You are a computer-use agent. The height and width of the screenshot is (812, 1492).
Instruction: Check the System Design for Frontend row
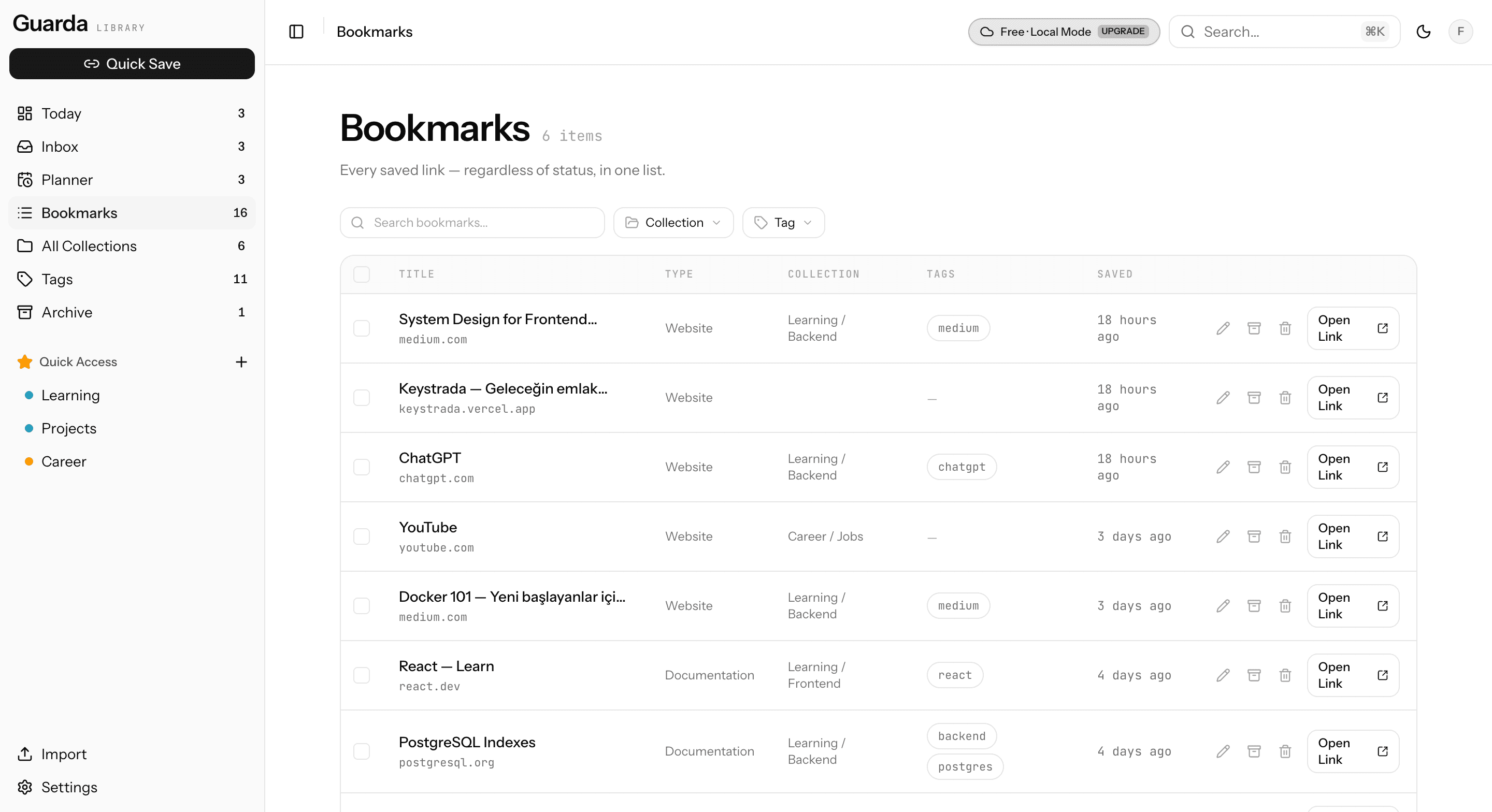tap(362, 328)
